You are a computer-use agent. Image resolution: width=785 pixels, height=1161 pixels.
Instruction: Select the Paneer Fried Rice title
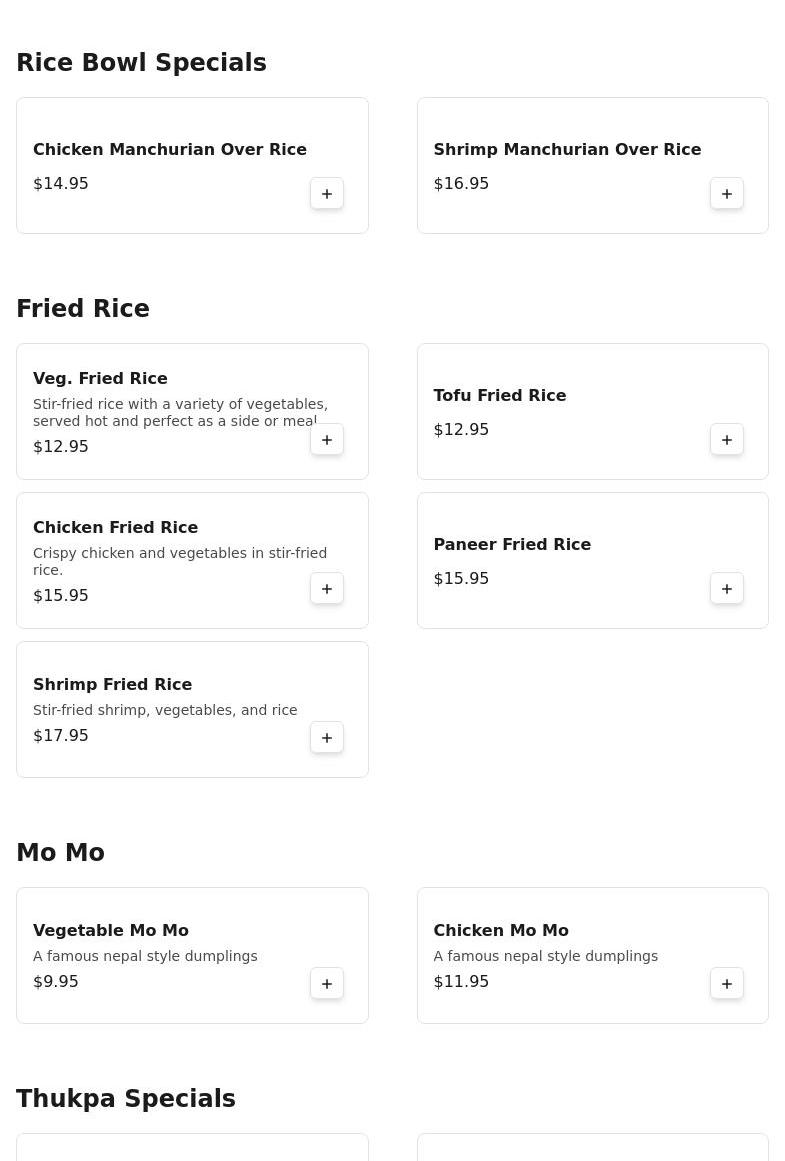click(512, 545)
